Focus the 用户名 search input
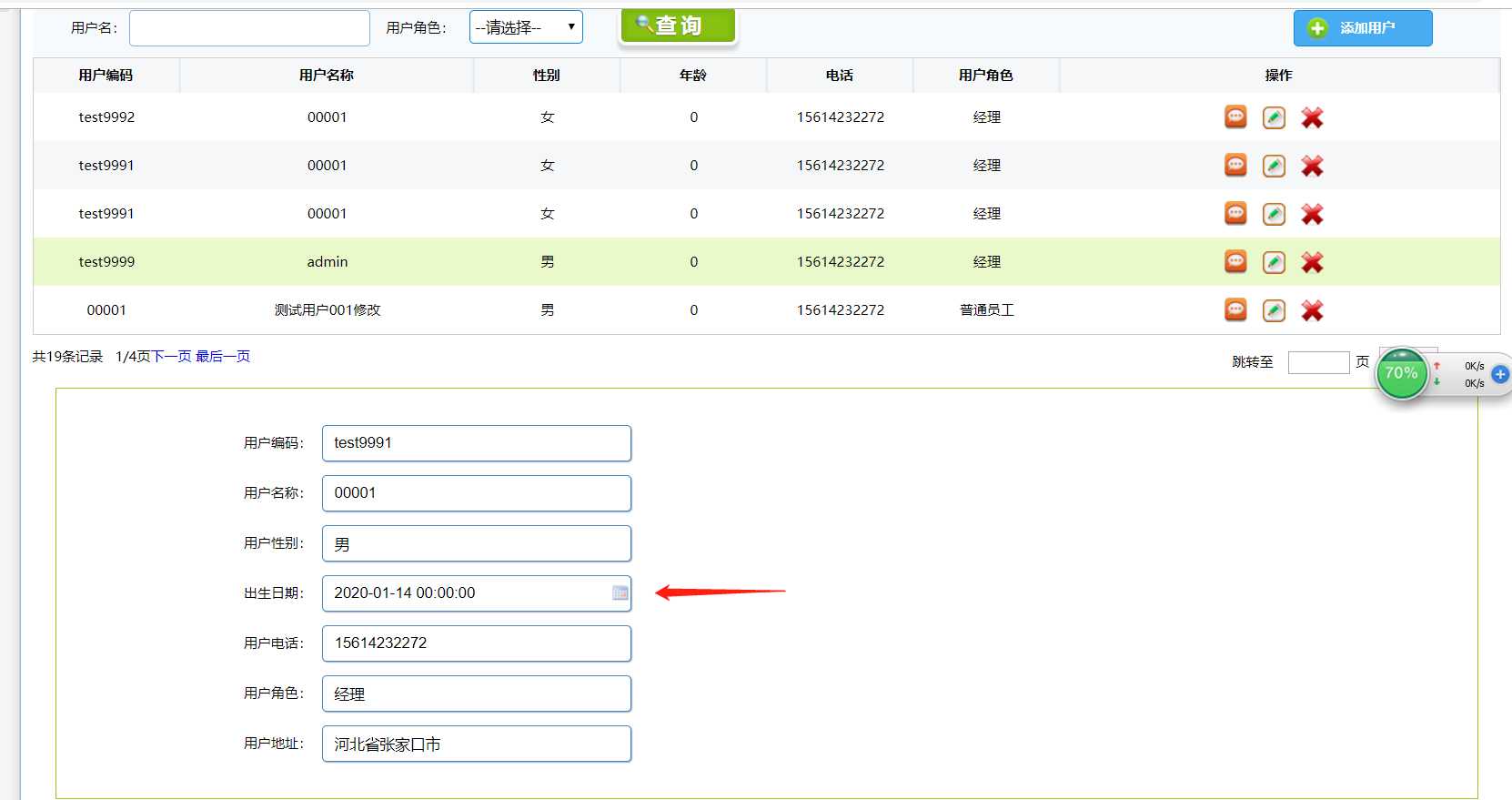Screen dimensions: 1512x800 click(249, 28)
